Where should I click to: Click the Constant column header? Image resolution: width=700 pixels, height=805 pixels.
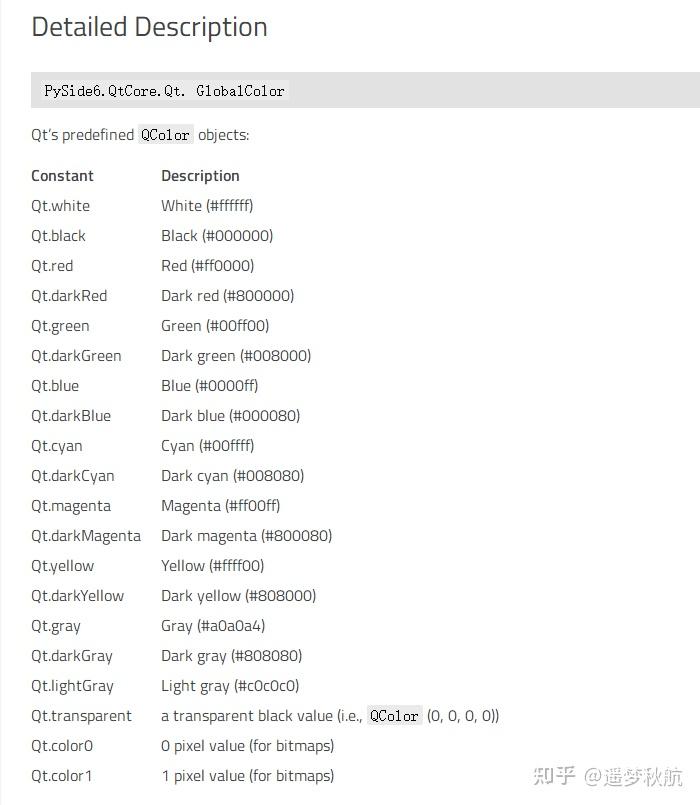point(62,176)
